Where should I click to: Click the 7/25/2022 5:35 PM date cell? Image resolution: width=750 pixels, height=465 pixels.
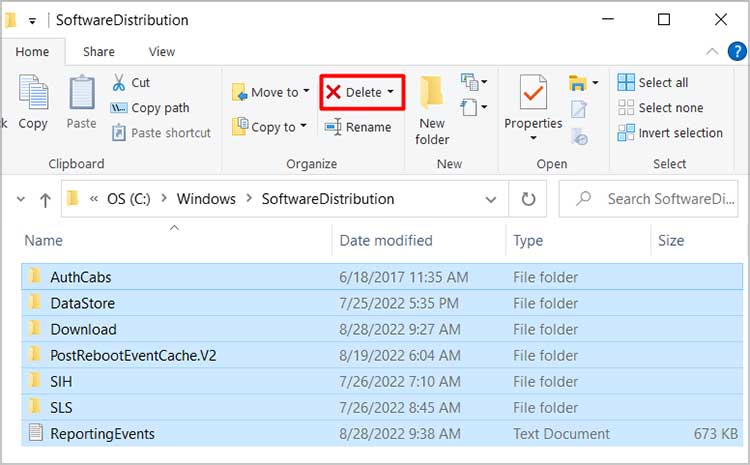coord(398,303)
